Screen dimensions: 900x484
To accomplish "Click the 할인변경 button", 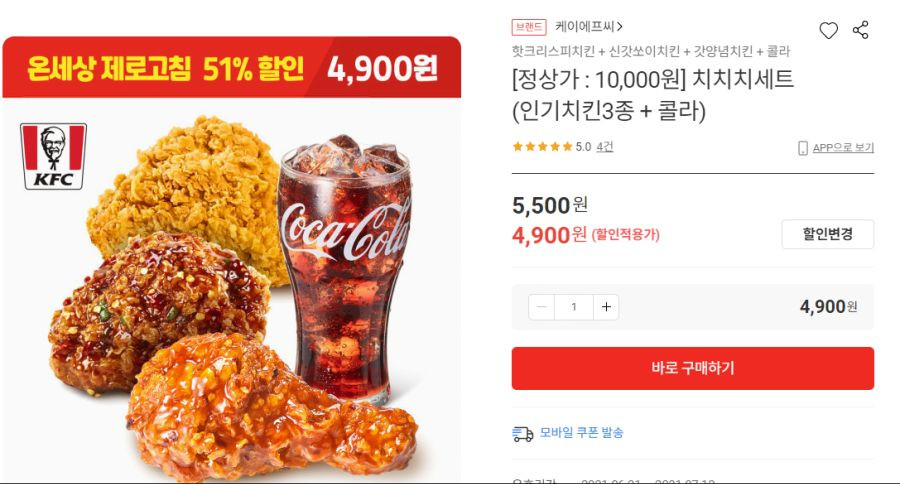I will (827, 234).
